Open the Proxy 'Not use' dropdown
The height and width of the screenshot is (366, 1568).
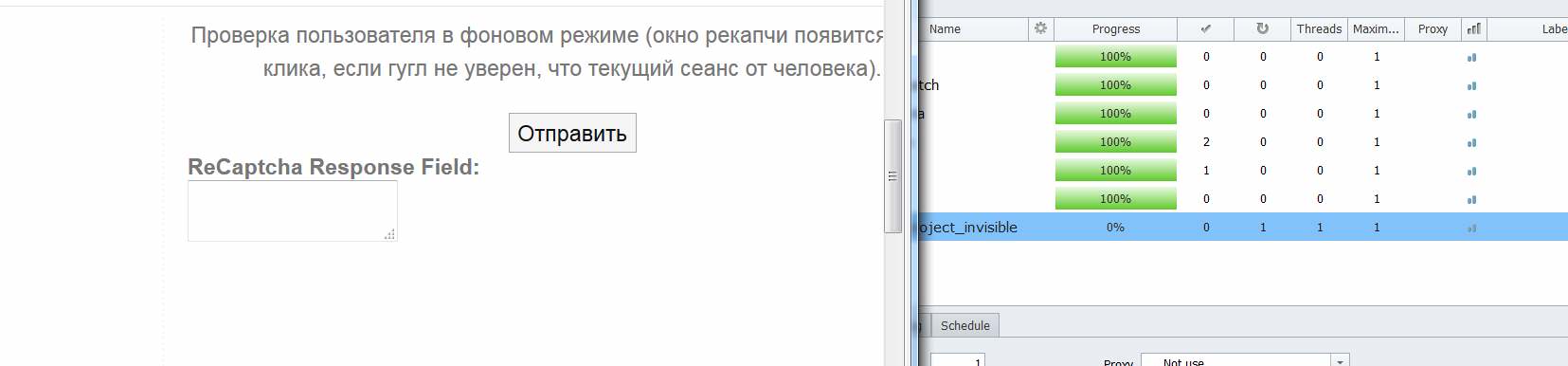(x=1245, y=360)
